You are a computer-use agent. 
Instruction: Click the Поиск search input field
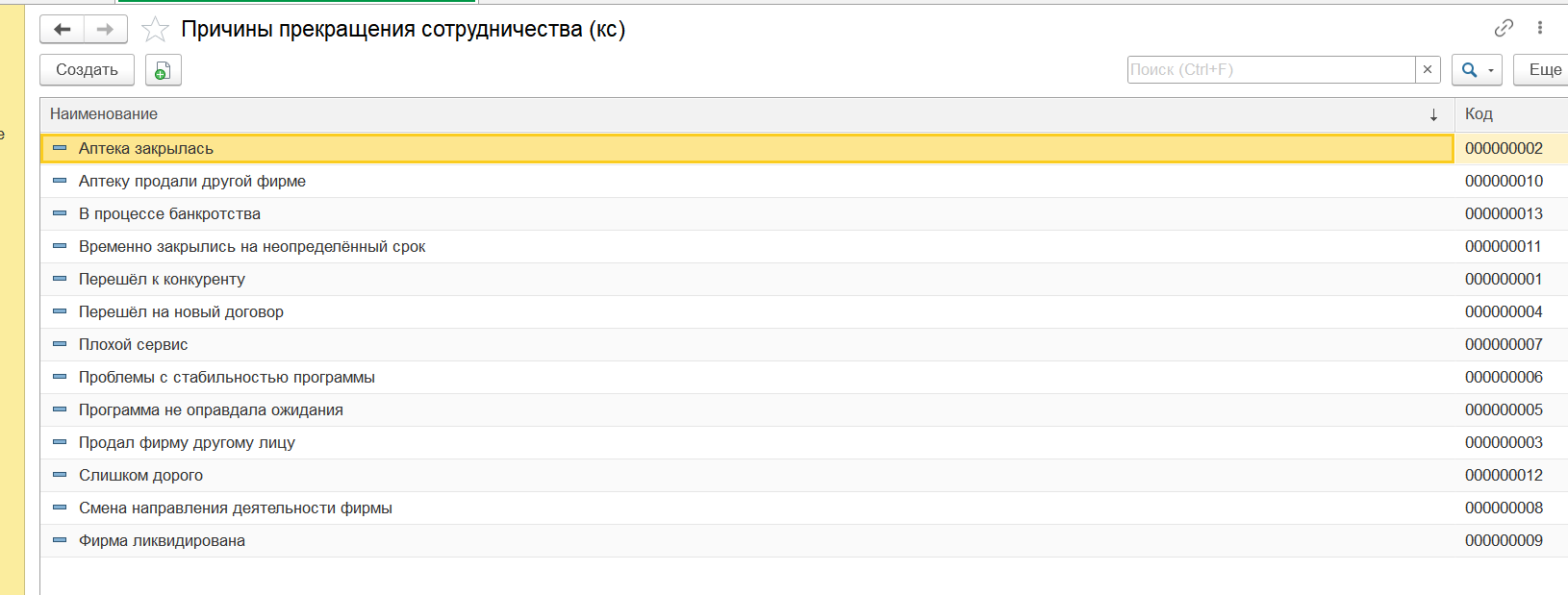pos(1270,69)
